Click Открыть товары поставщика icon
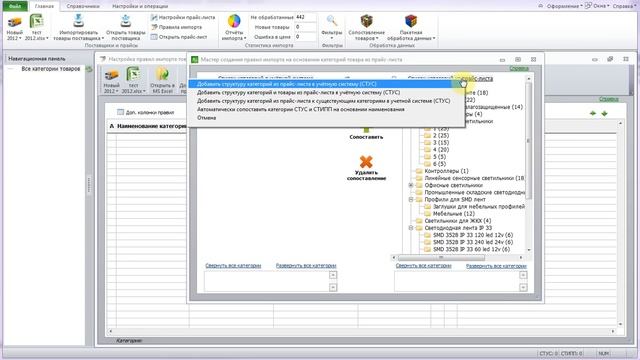640x360 pixels. [126, 21]
